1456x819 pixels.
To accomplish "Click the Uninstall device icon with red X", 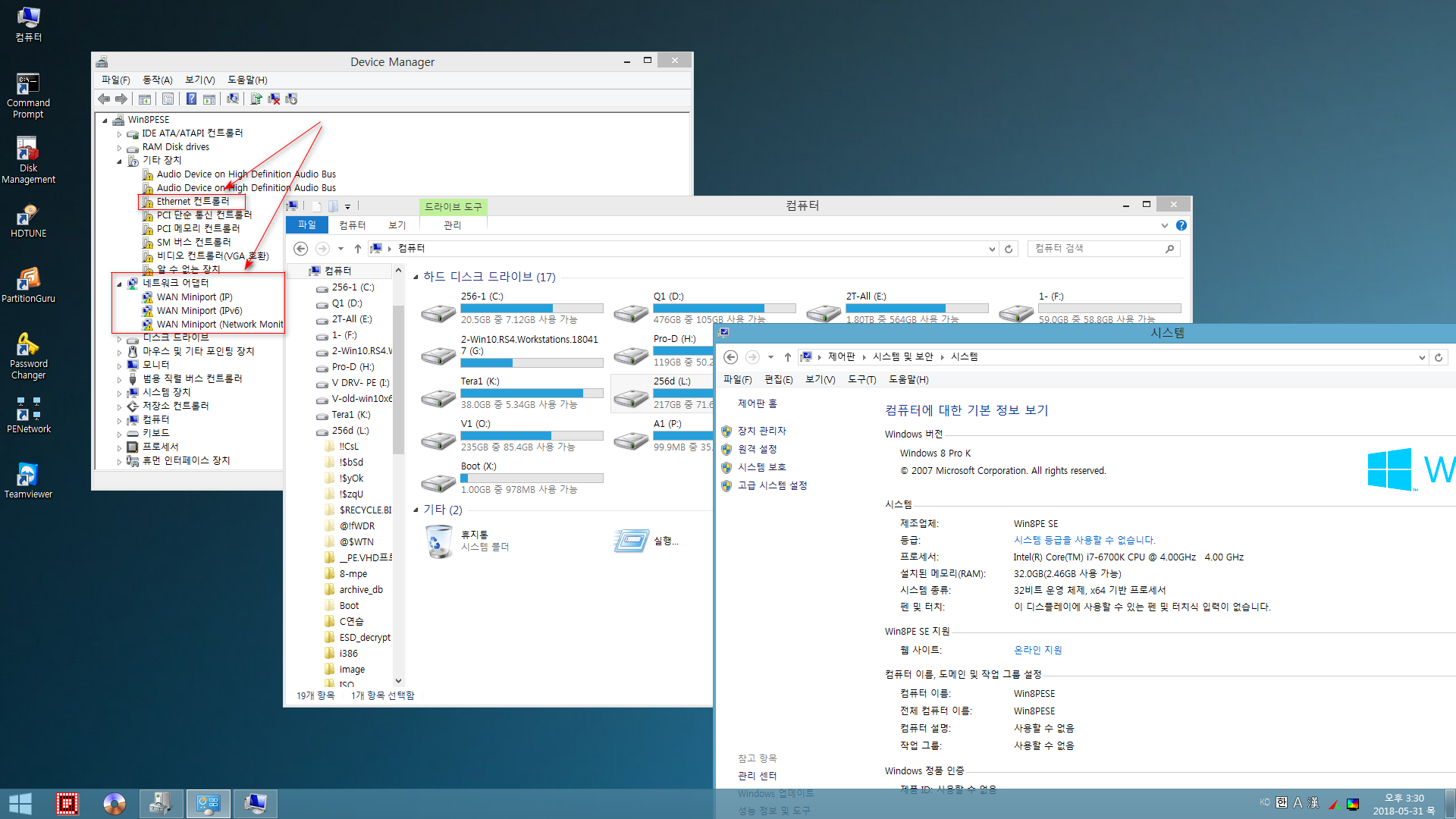I will pos(274,99).
